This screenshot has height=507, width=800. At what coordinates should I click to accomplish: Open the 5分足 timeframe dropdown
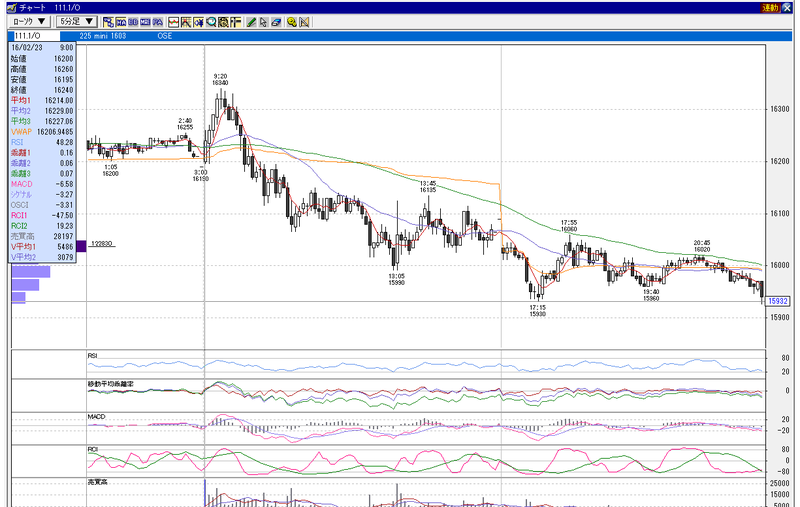pyautogui.click(x=76, y=21)
